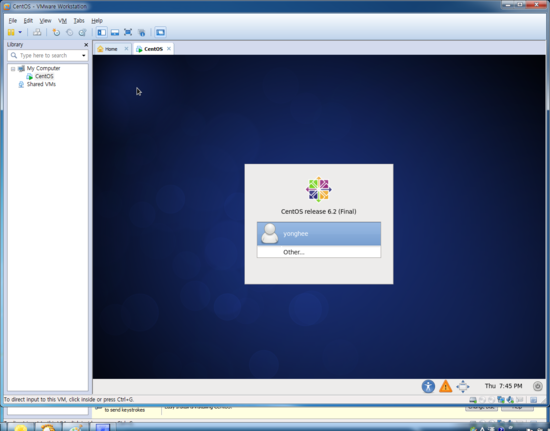
Task: Click the Unity mode toolbar icon
Action: [141, 33]
